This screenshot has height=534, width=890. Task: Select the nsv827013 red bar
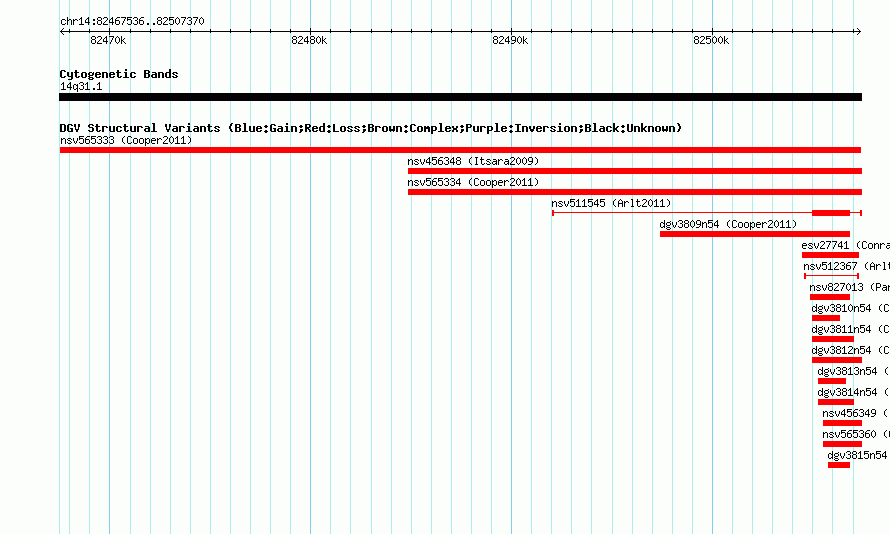click(830, 297)
